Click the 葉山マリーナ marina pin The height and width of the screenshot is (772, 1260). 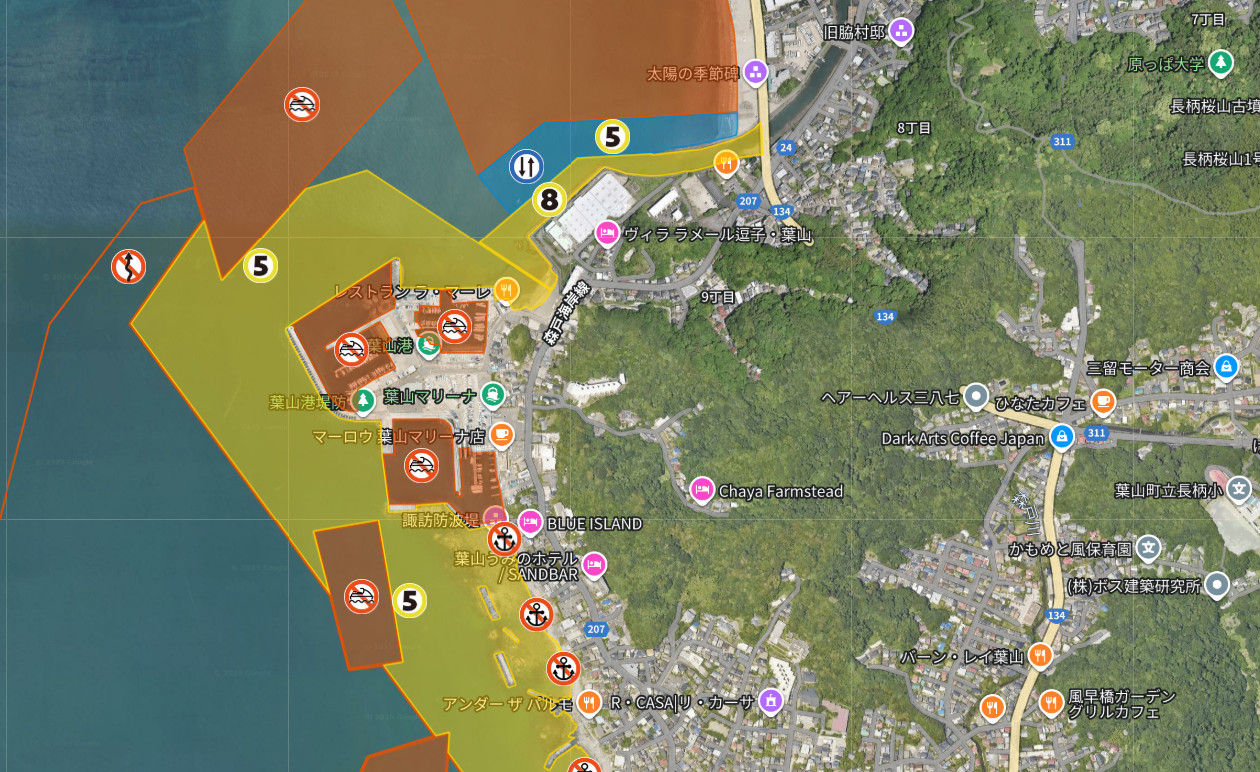(x=491, y=395)
